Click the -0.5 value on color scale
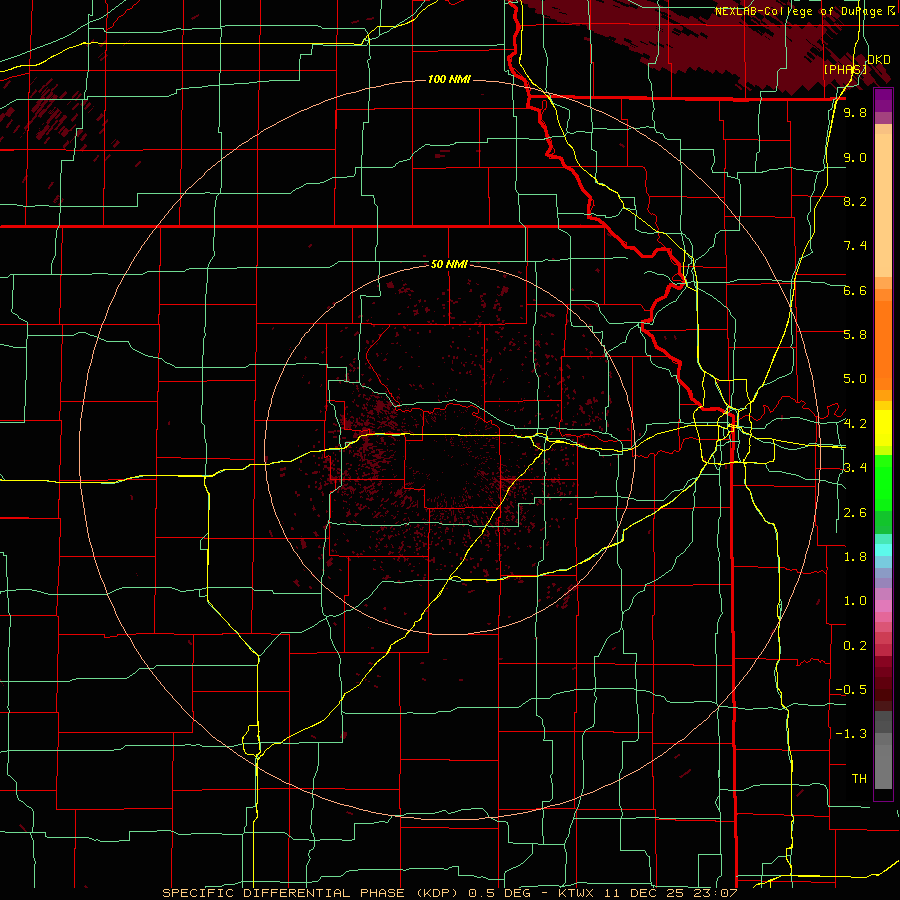The width and height of the screenshot is (900, 900). click(851, 690)
